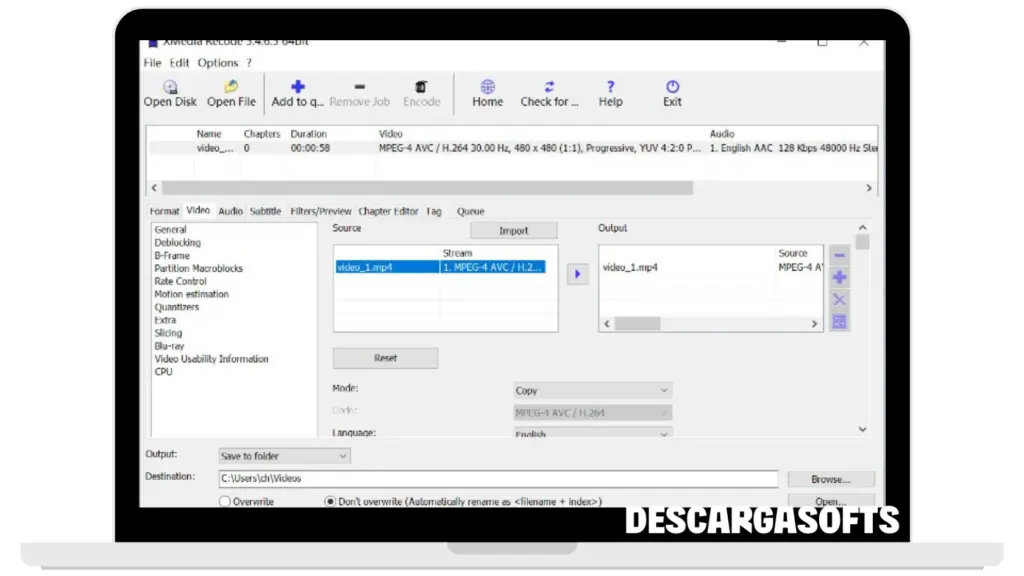Click the Import button
The image size is (1024, 576).
coord(513,230)
